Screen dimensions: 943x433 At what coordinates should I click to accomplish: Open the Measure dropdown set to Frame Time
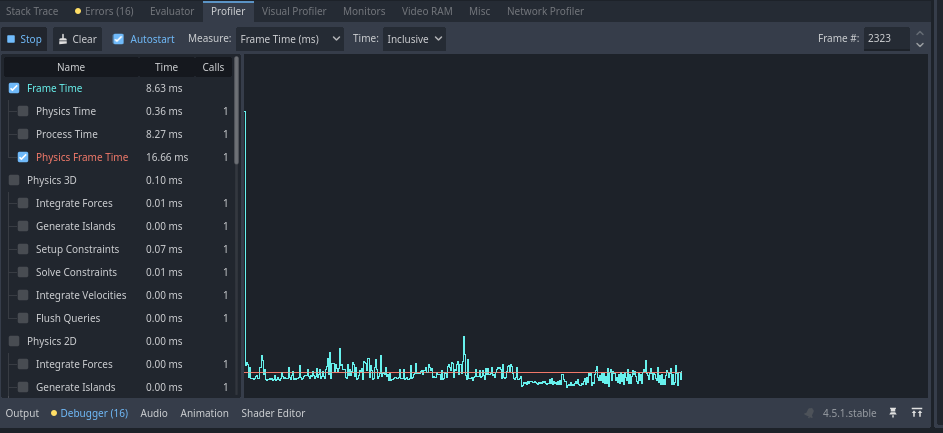pos(290,39)
